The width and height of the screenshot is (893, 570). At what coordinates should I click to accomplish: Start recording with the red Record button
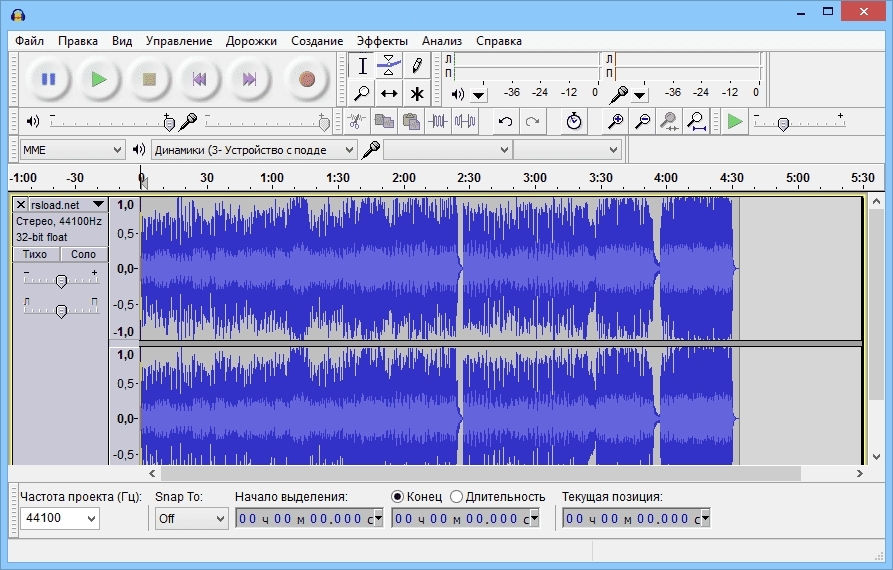point(307,79)
